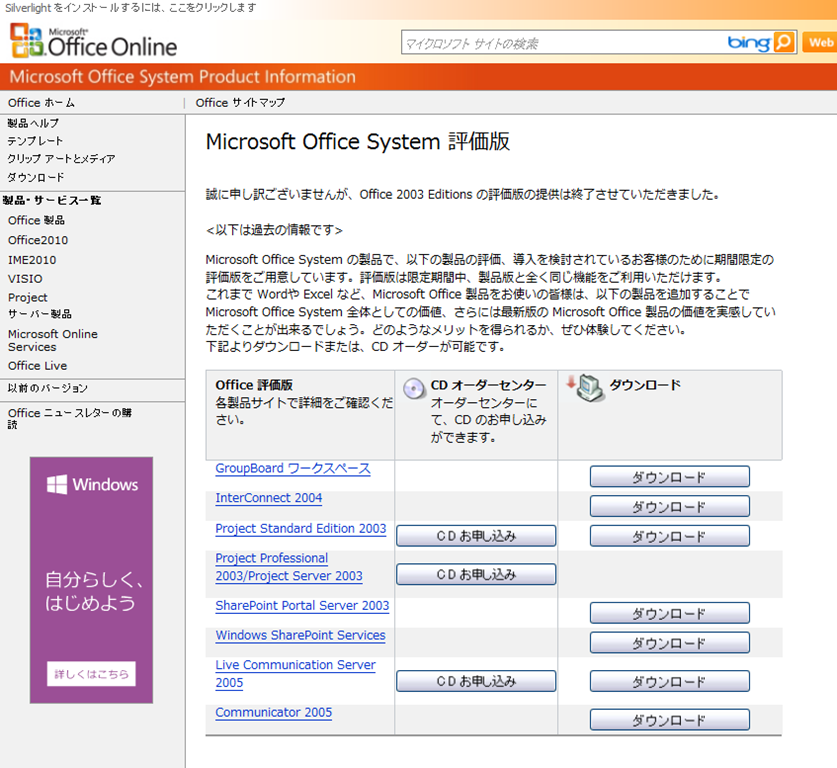
Task: Click the Bing search magnifier icon
Action: 784,42
